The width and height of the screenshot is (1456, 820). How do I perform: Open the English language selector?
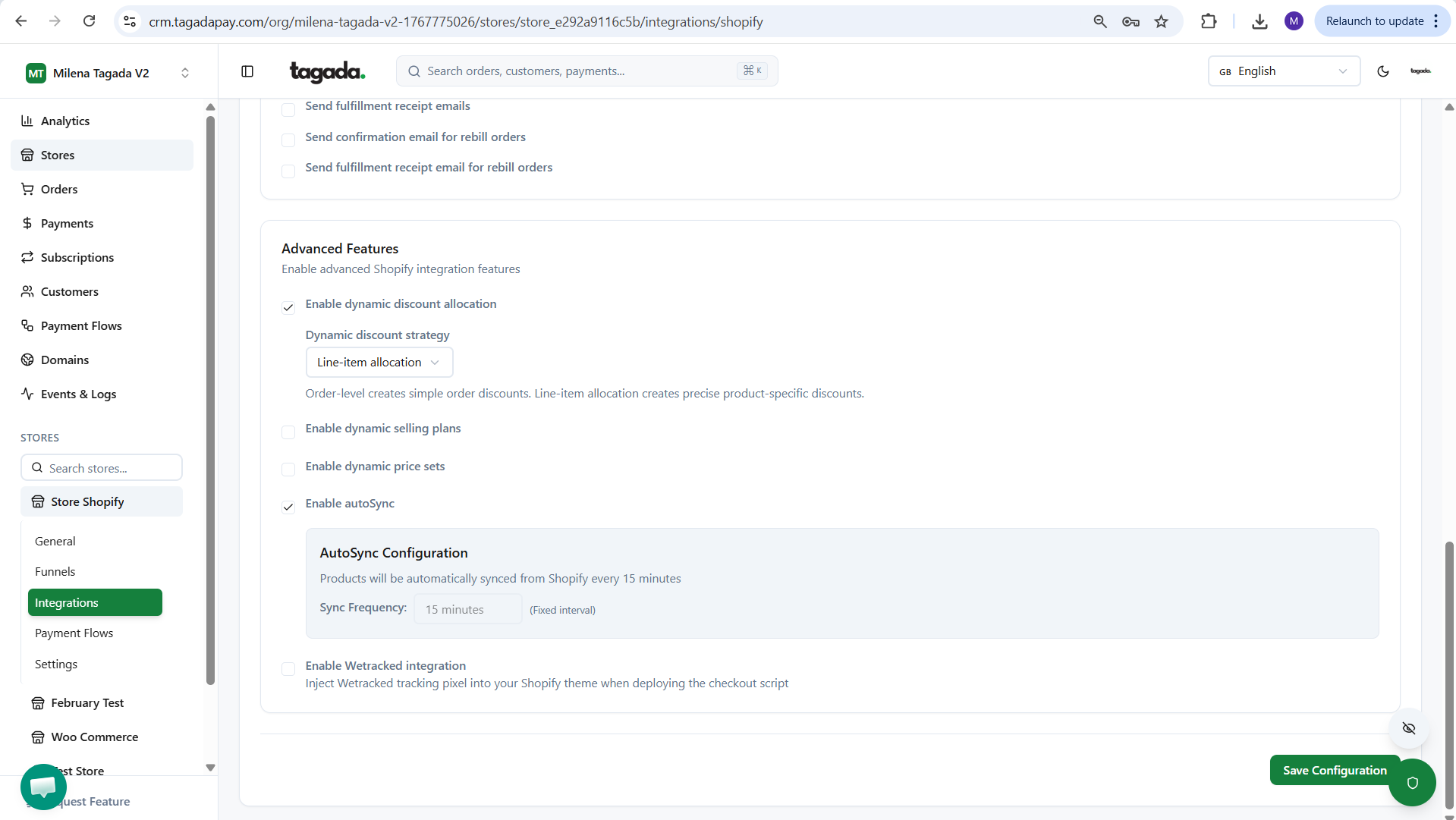[x=1283, y=71]
